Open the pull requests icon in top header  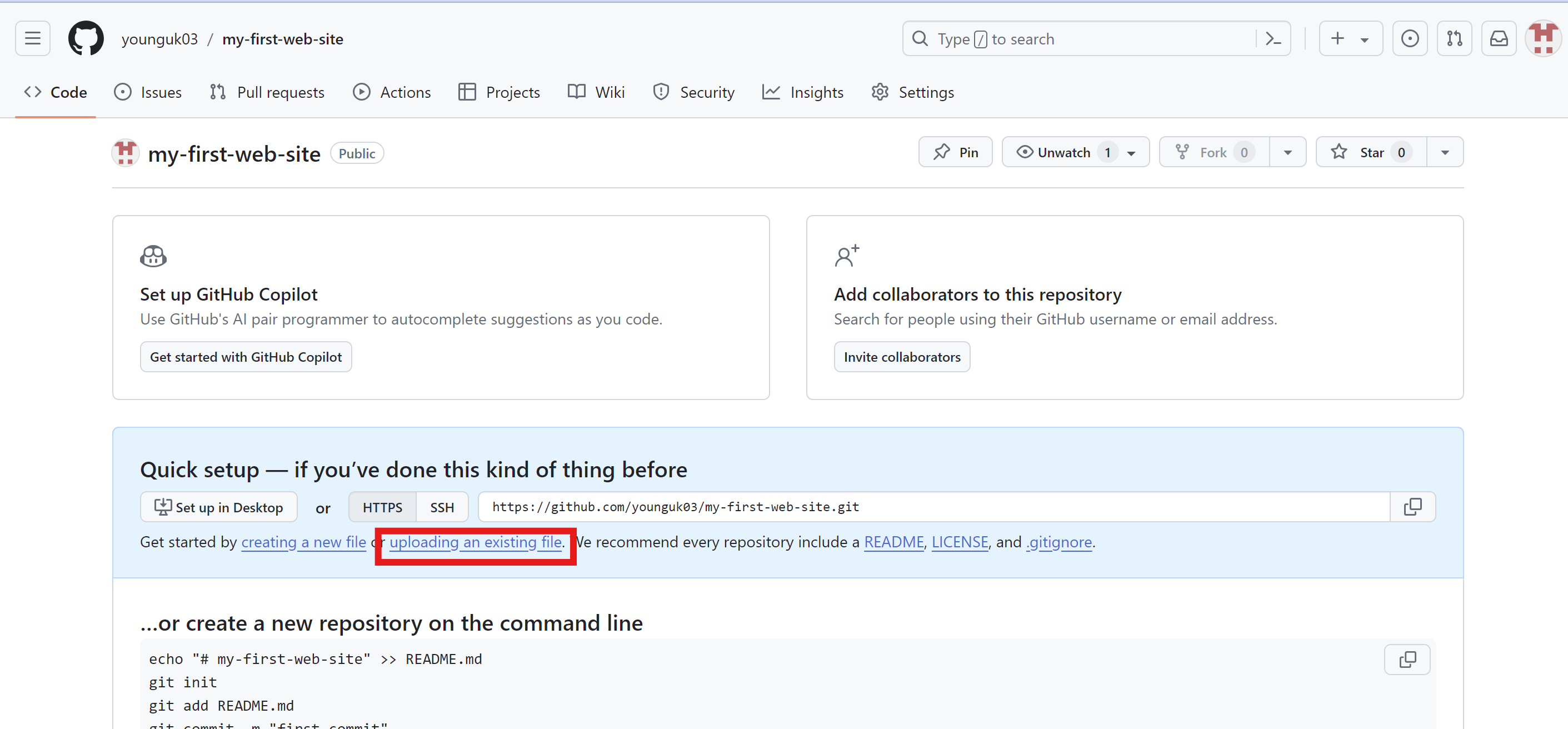(x=1454, y=39)
